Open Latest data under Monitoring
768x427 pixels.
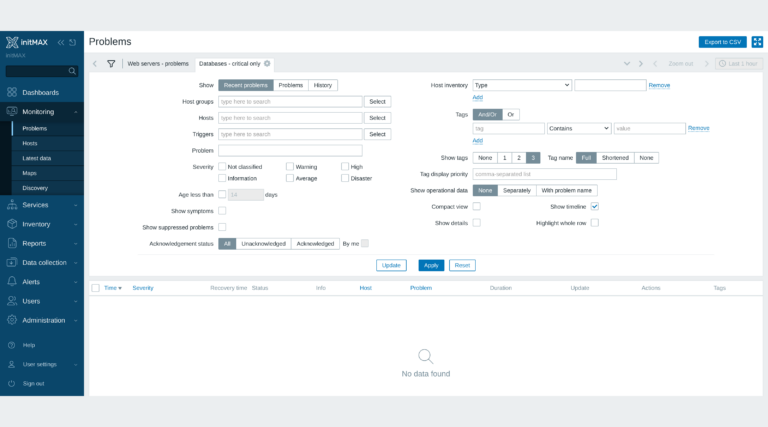click(37, 158)
